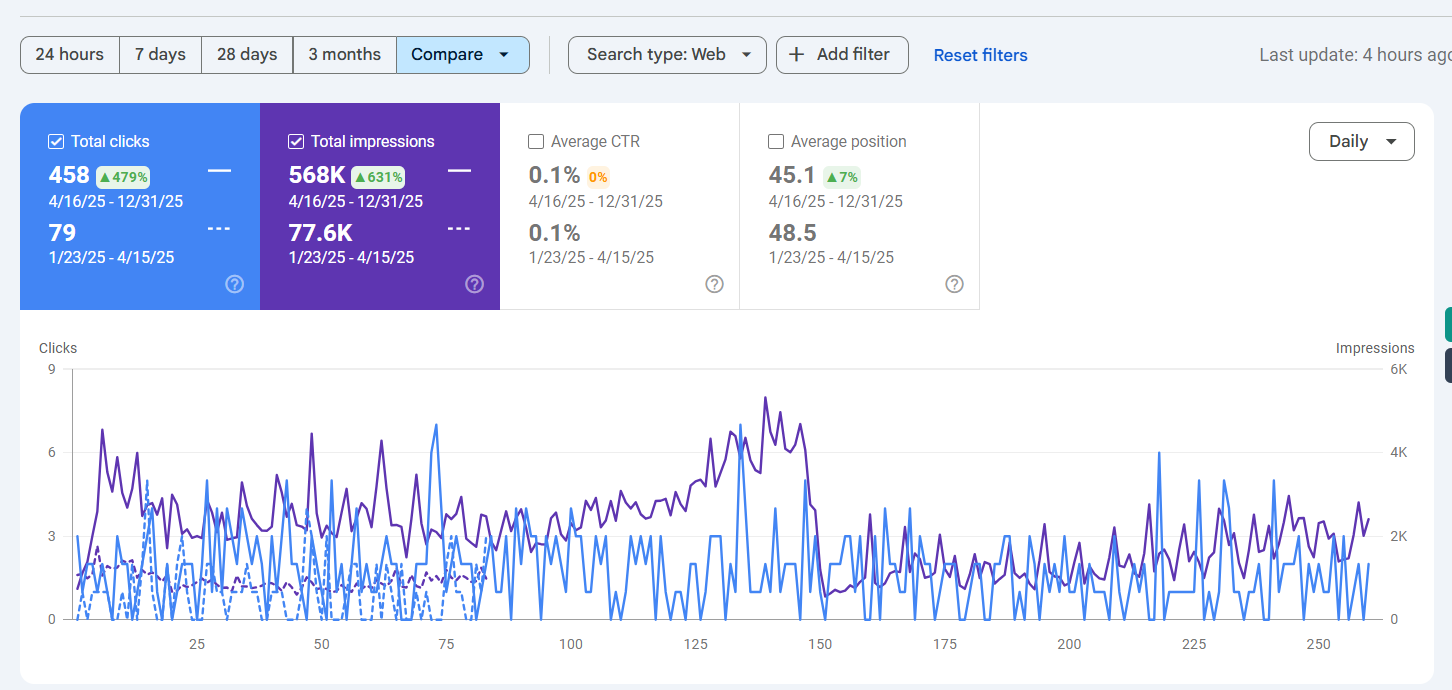The image size is (1452, 690).
Task: Click the solid line legend on Total clicks
Action: [219, 170]
